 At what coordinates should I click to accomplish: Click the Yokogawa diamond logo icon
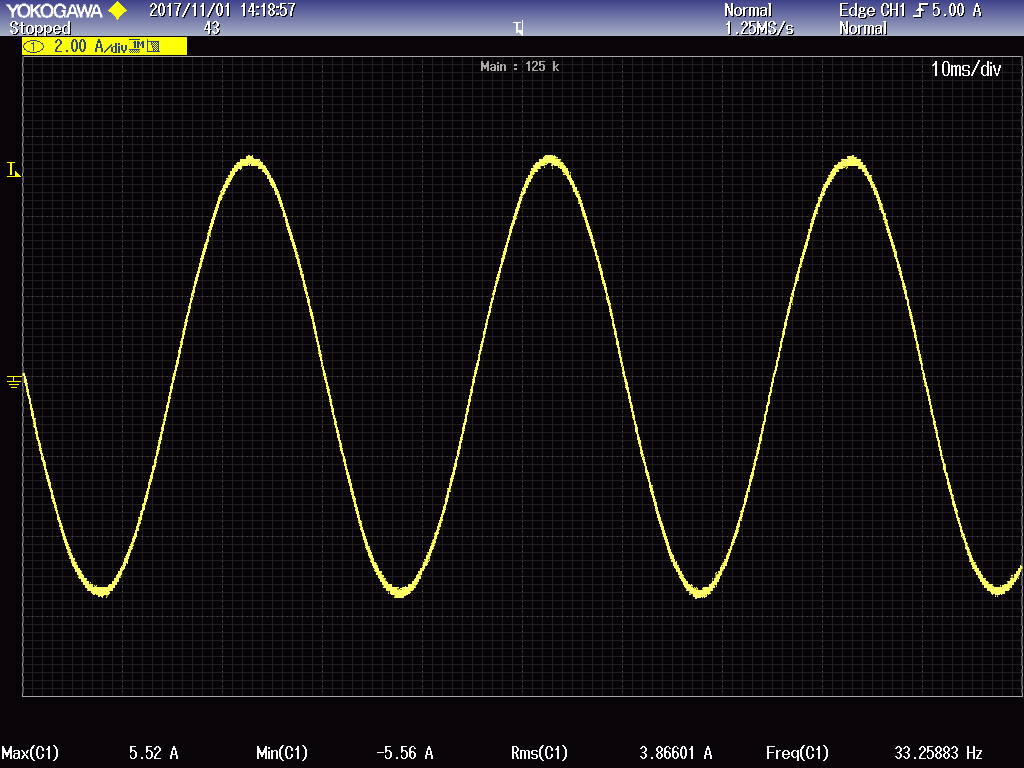tap(118, 10)
